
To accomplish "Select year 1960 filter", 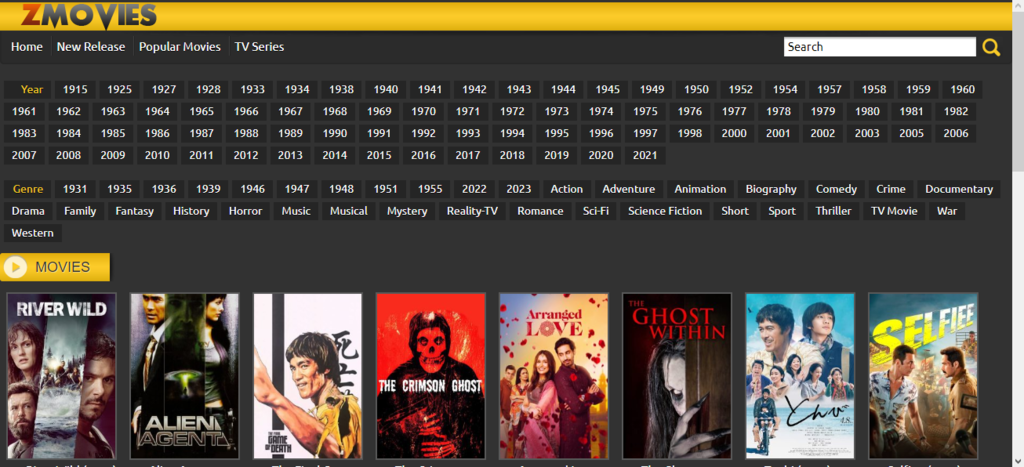I will [x=963, y=89].
